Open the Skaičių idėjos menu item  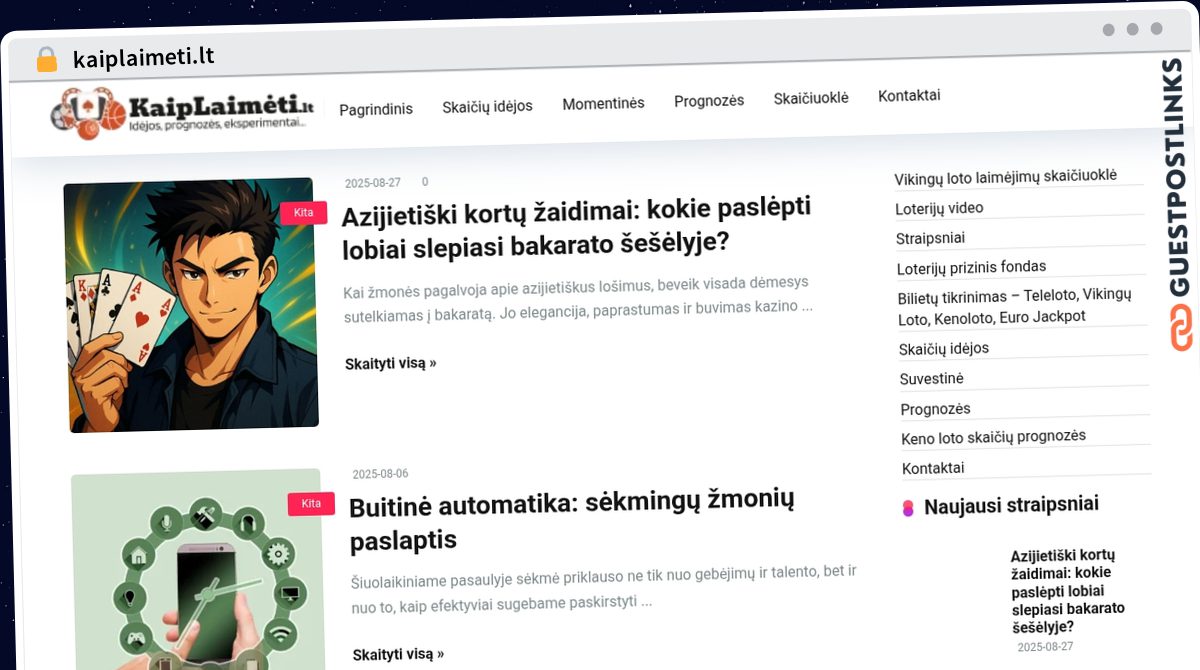487,106
